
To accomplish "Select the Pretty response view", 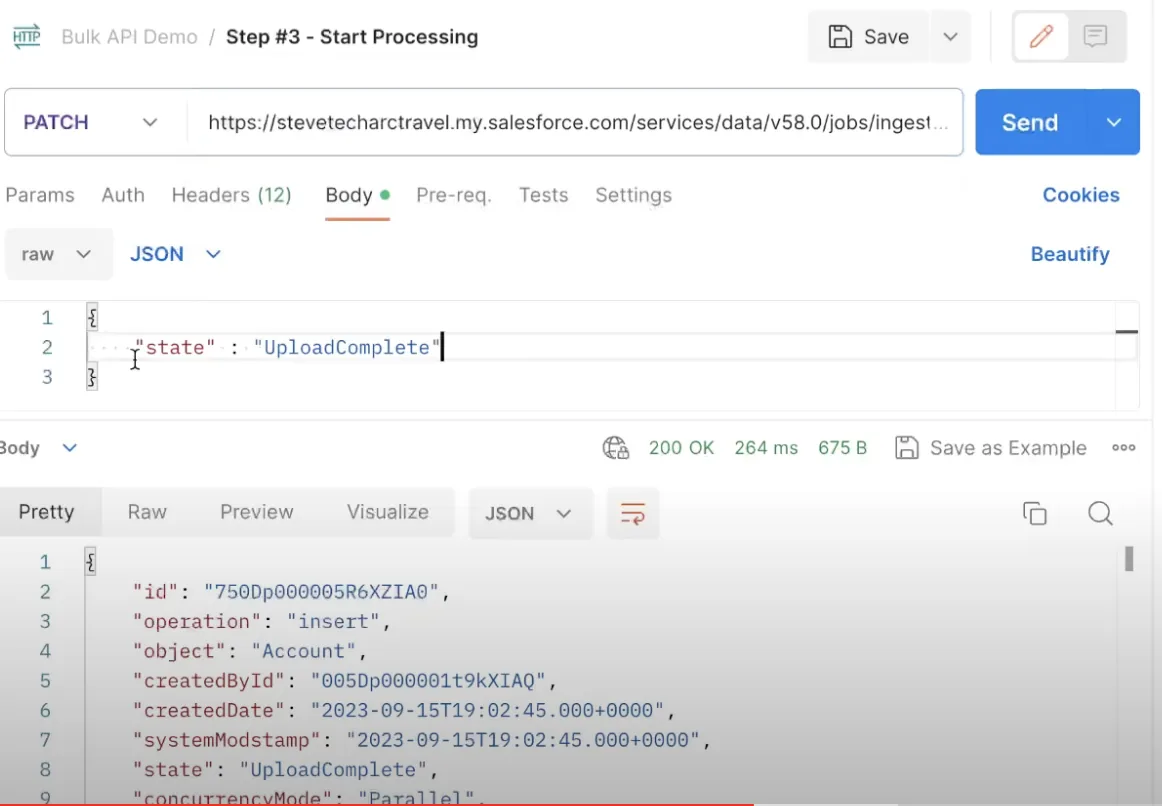I will (47, 512).
